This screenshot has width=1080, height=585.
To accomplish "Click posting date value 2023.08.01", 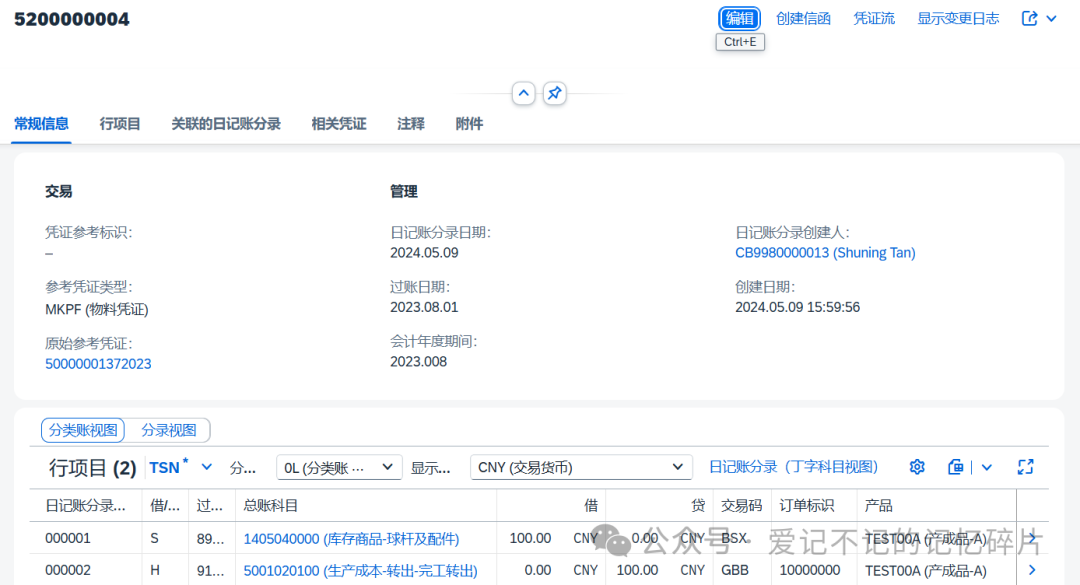I will click(424, 307).
